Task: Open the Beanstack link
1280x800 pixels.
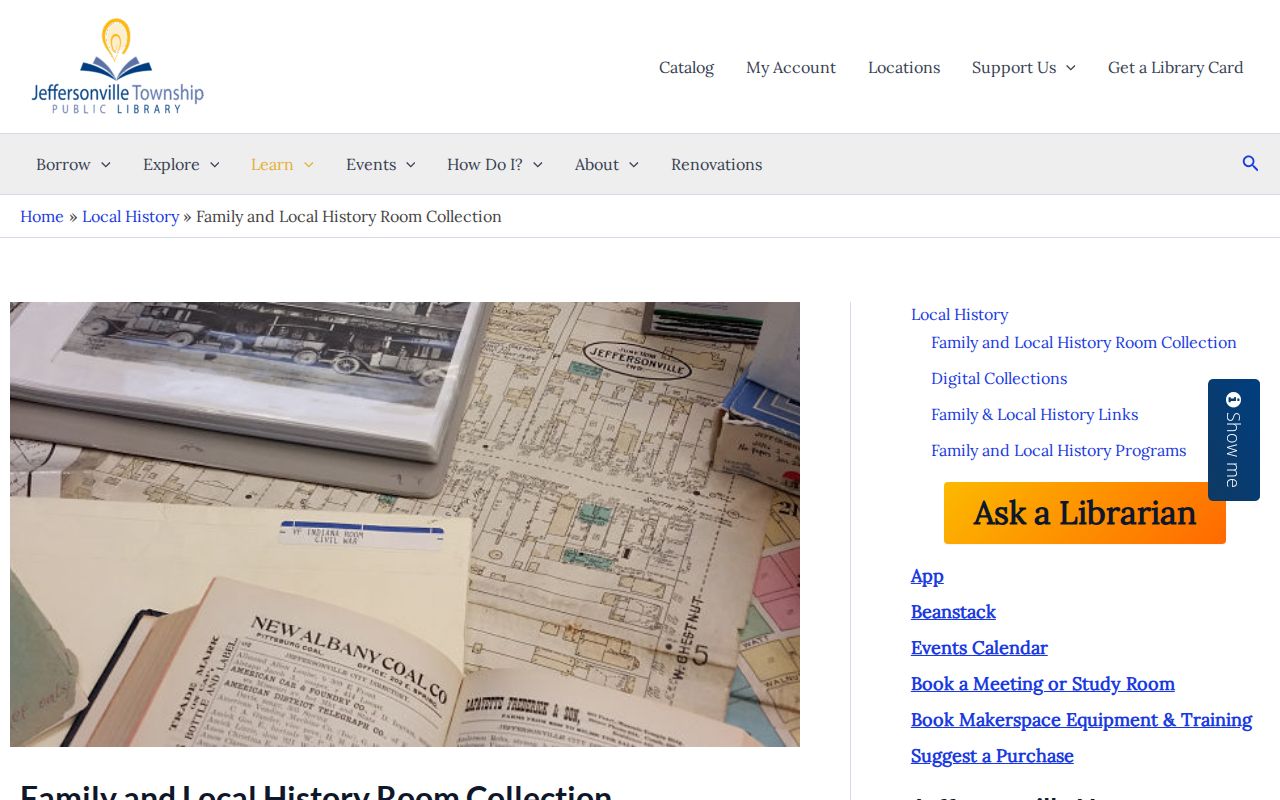Action: 953,612
